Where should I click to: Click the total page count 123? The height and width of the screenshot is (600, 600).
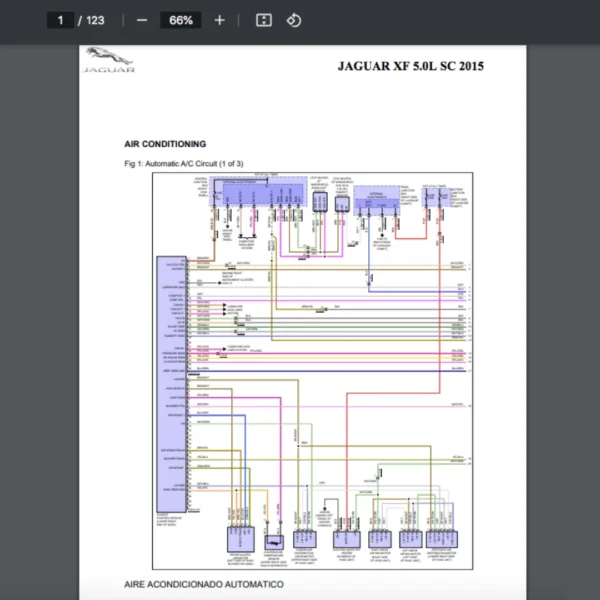(95, 20)
